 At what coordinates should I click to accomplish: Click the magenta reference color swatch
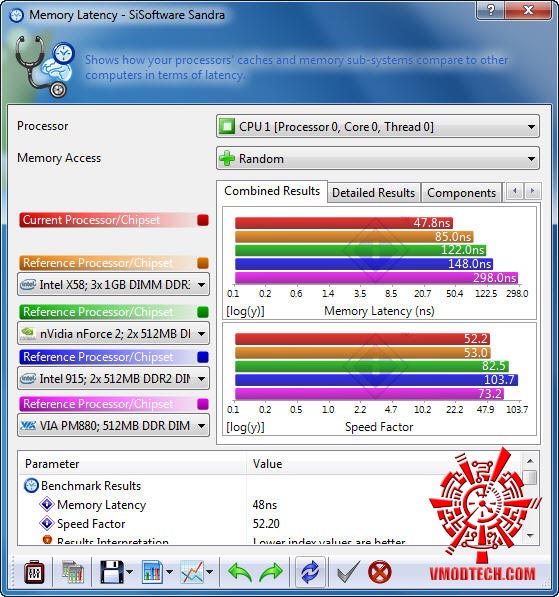point(203,404)
